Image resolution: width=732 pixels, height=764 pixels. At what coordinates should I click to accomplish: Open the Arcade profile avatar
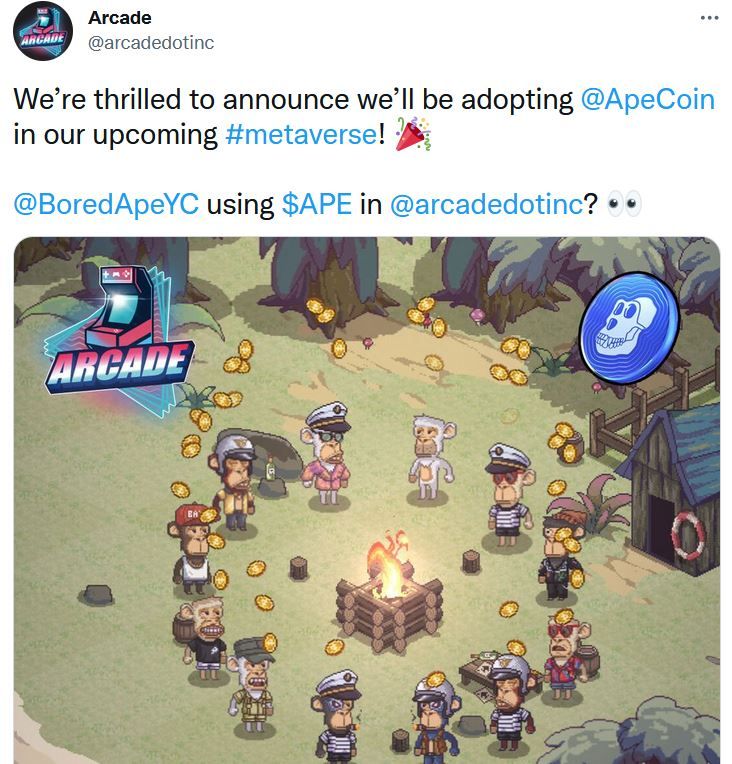pyautogui.click(x=43, y=31)
